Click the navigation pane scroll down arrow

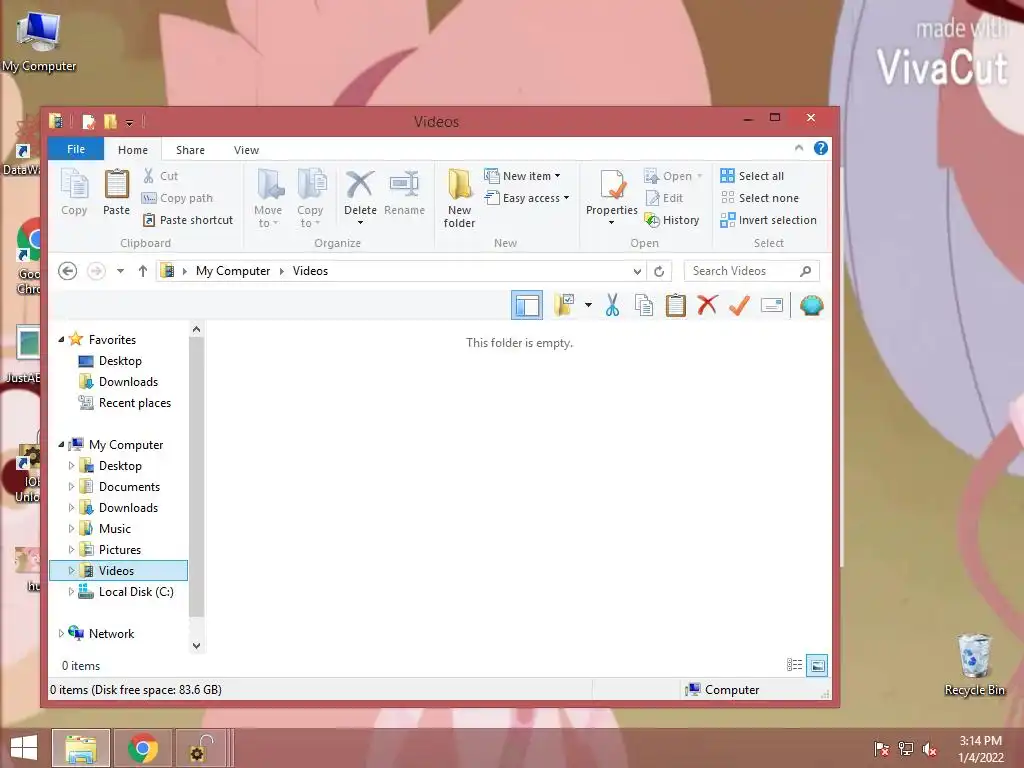click(x=197, y=645)
